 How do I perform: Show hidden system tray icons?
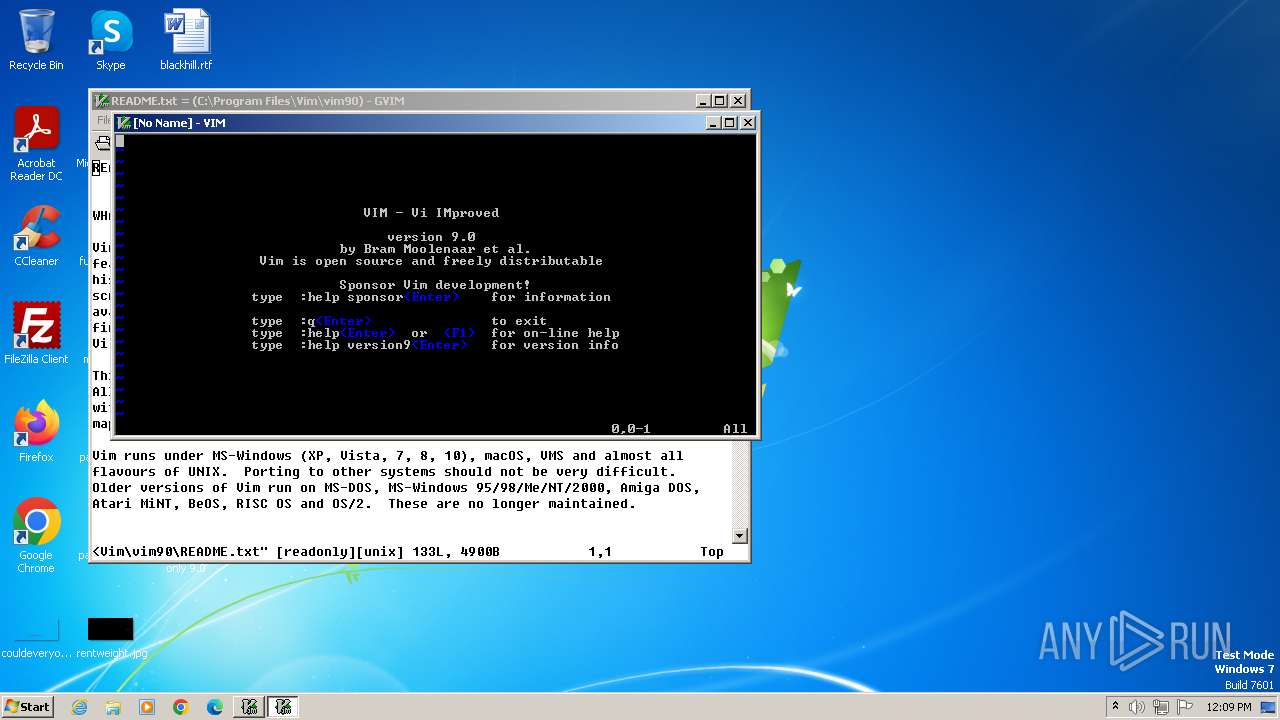1116,707
